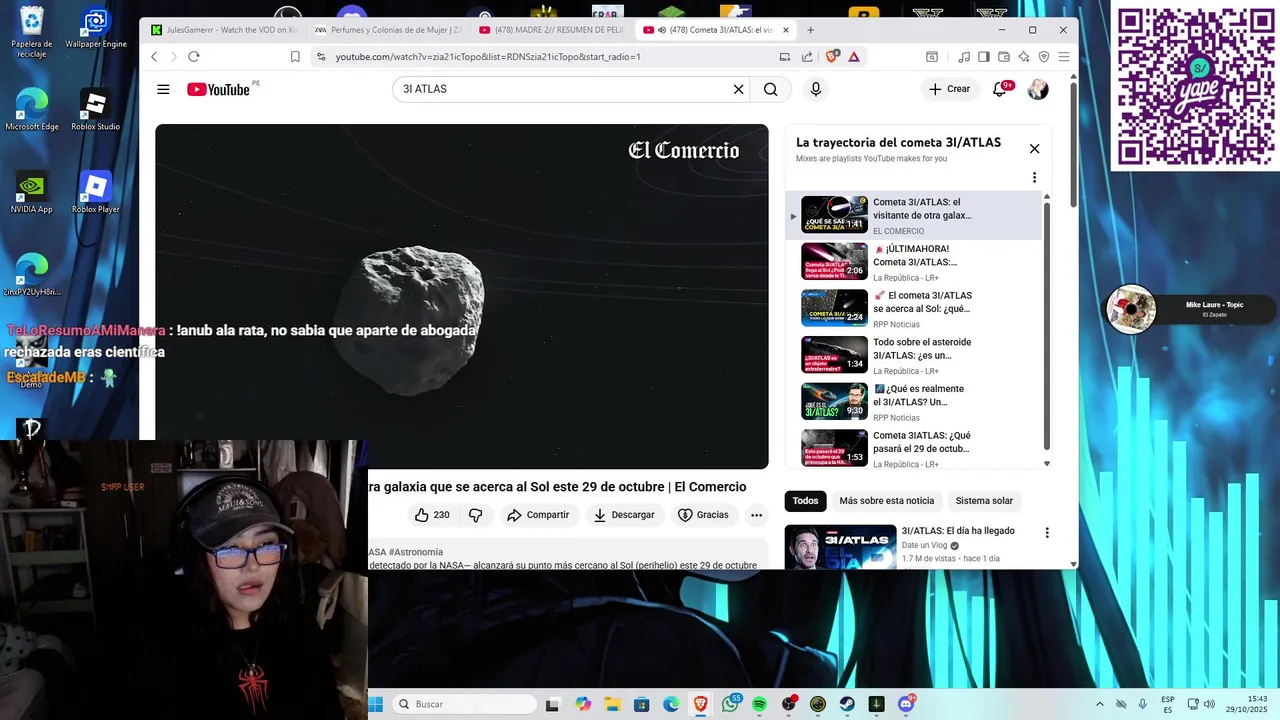Open YouTube notifications bell
Screen dimensions: 1280x720
point(999,89)
